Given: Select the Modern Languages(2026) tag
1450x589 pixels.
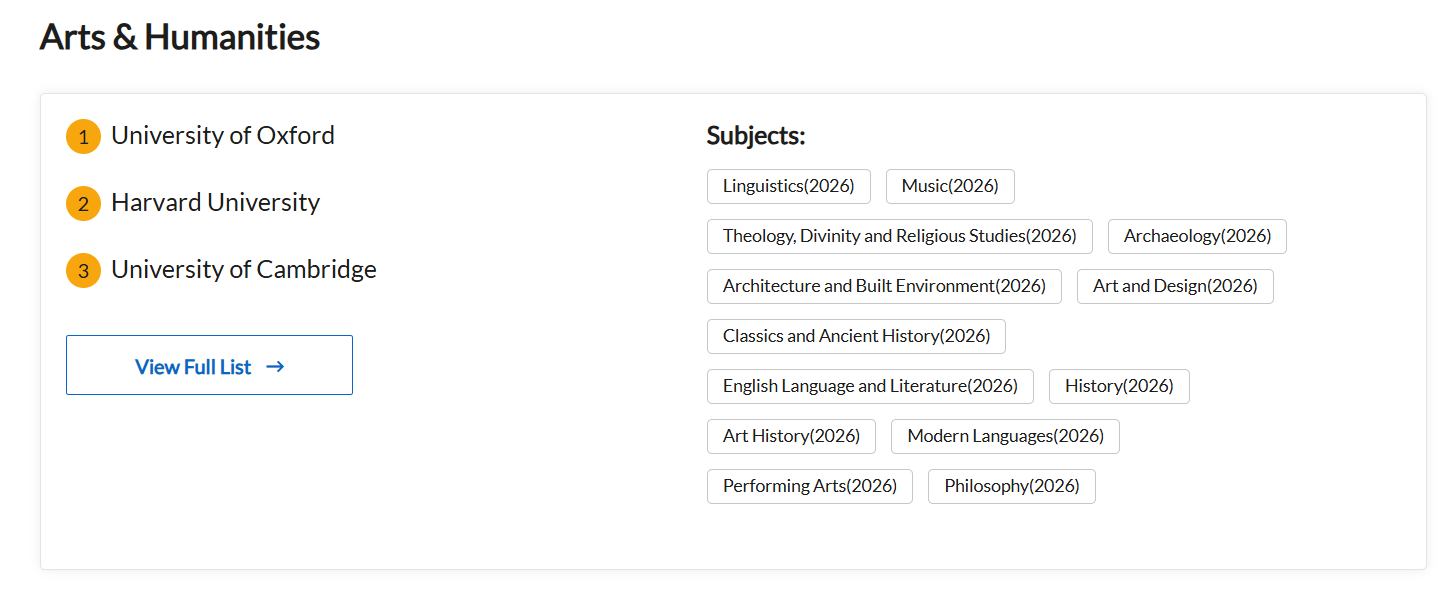Looking at the screenshot, I should pyautogui.click(x=1005, y=436).
